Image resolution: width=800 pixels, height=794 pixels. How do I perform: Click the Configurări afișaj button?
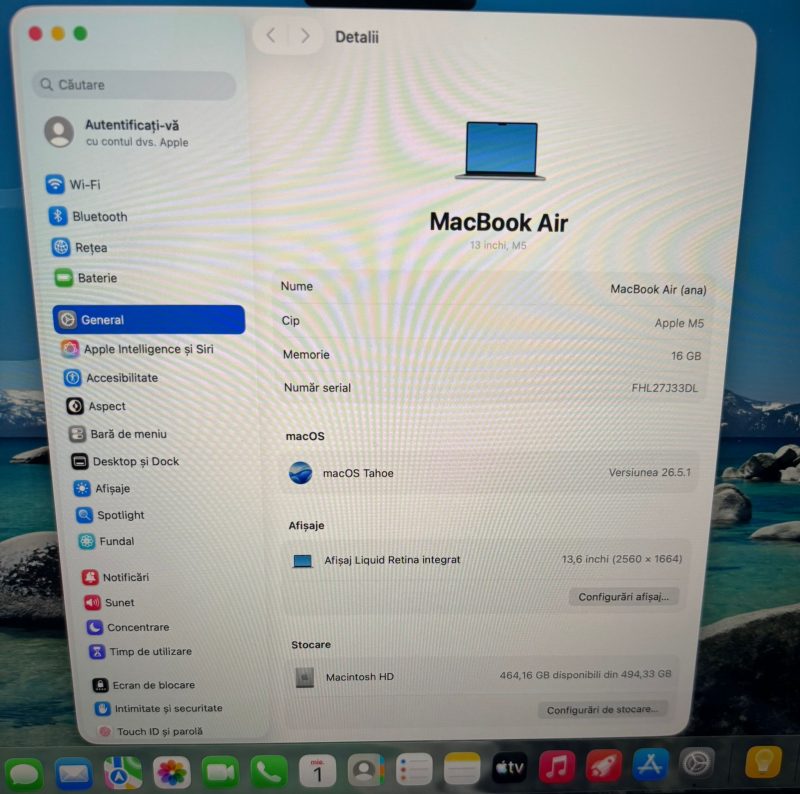point(623,597)
